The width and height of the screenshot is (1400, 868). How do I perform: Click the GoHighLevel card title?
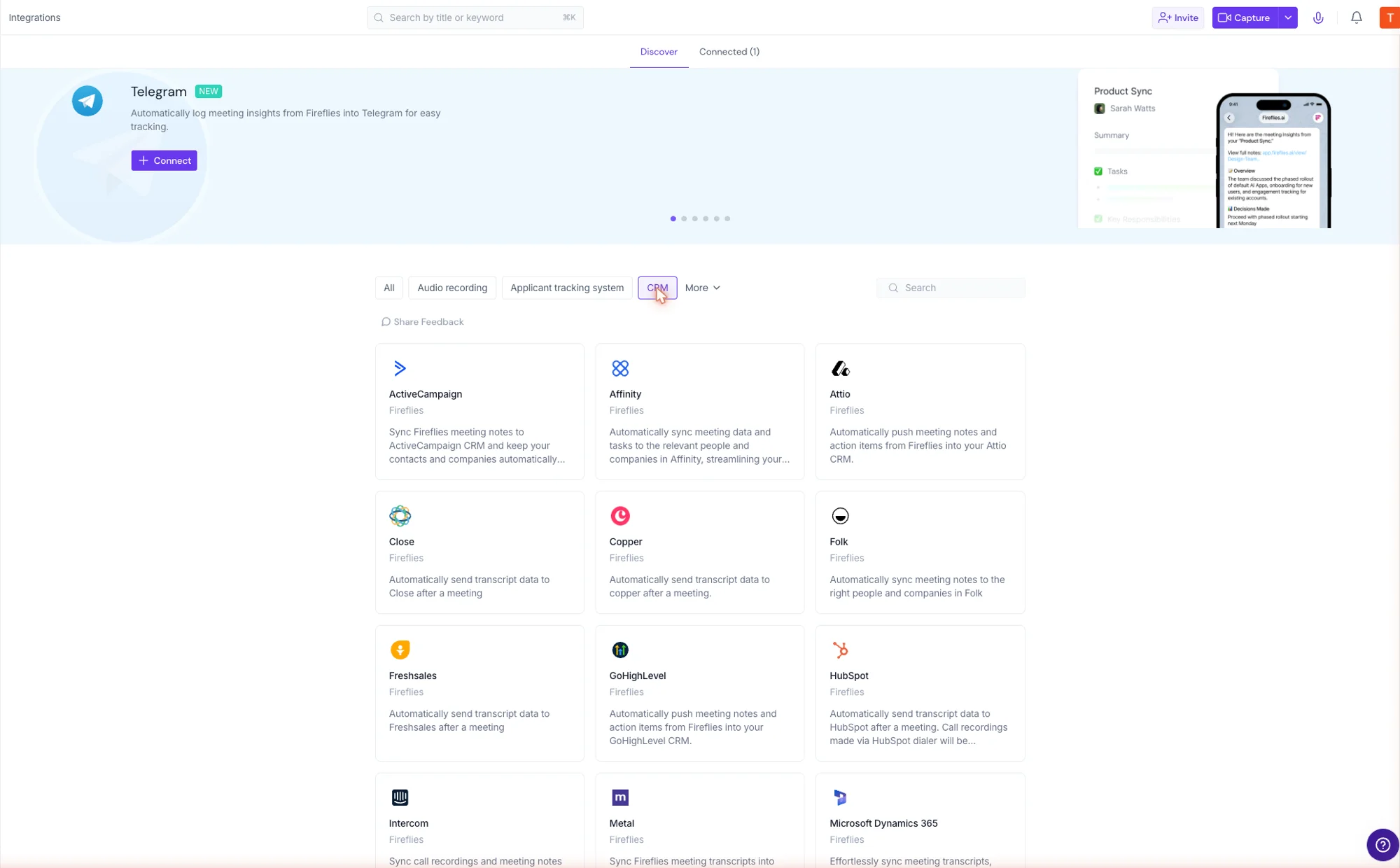tap(638, 675)
